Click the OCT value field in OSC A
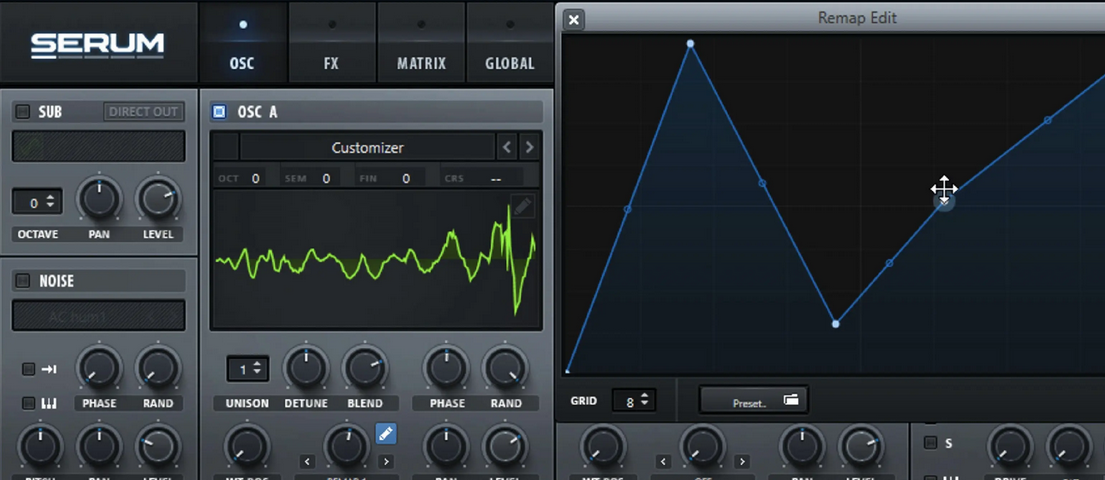Screen dimensions: 1105x480 254,178
